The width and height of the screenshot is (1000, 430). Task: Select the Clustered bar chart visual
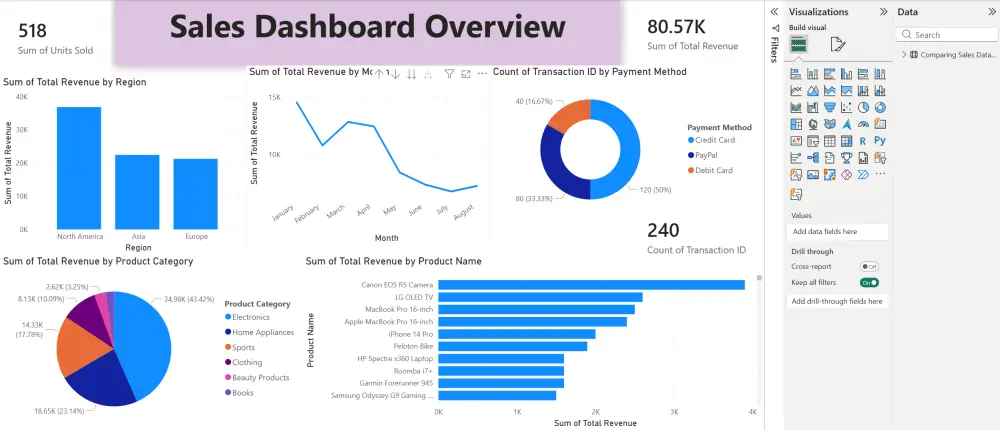[x=830, y=74]
